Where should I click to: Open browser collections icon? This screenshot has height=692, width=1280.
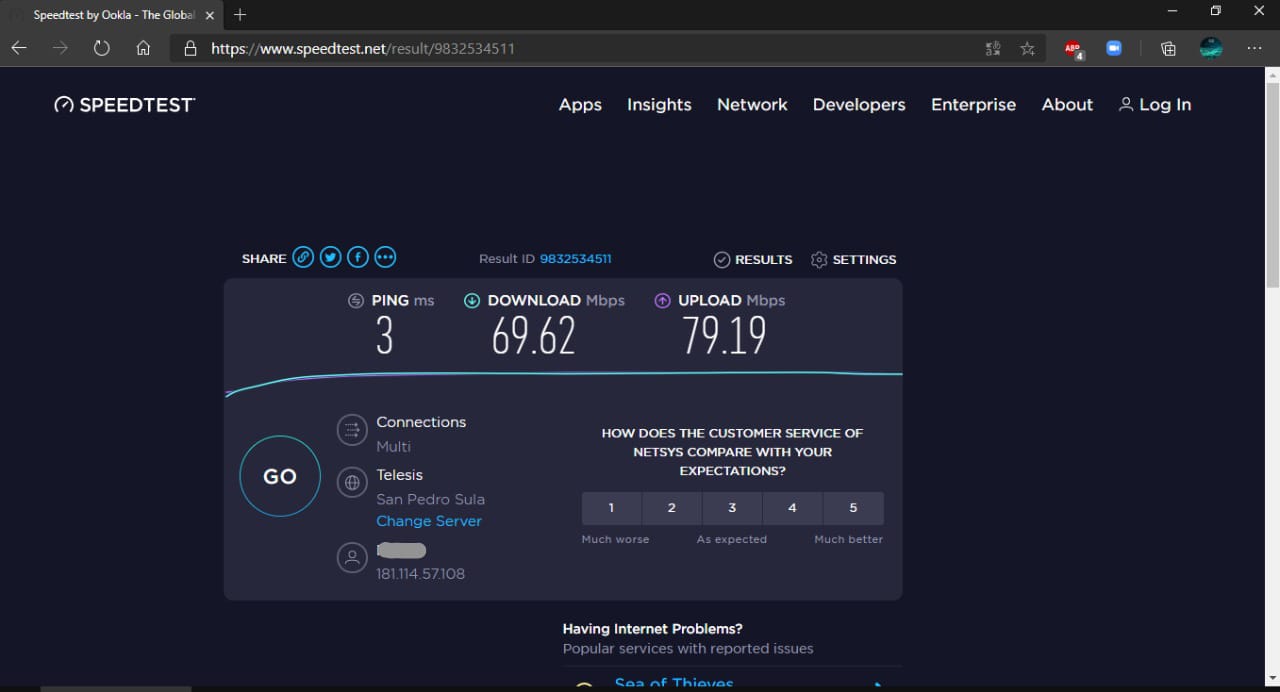click(1168, 48)
